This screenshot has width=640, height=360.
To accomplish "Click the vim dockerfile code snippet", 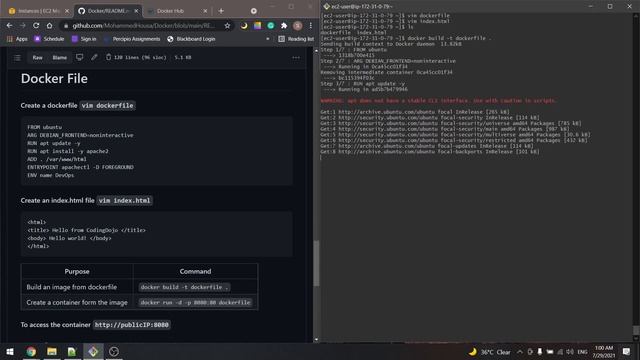I will pos(107,105).
